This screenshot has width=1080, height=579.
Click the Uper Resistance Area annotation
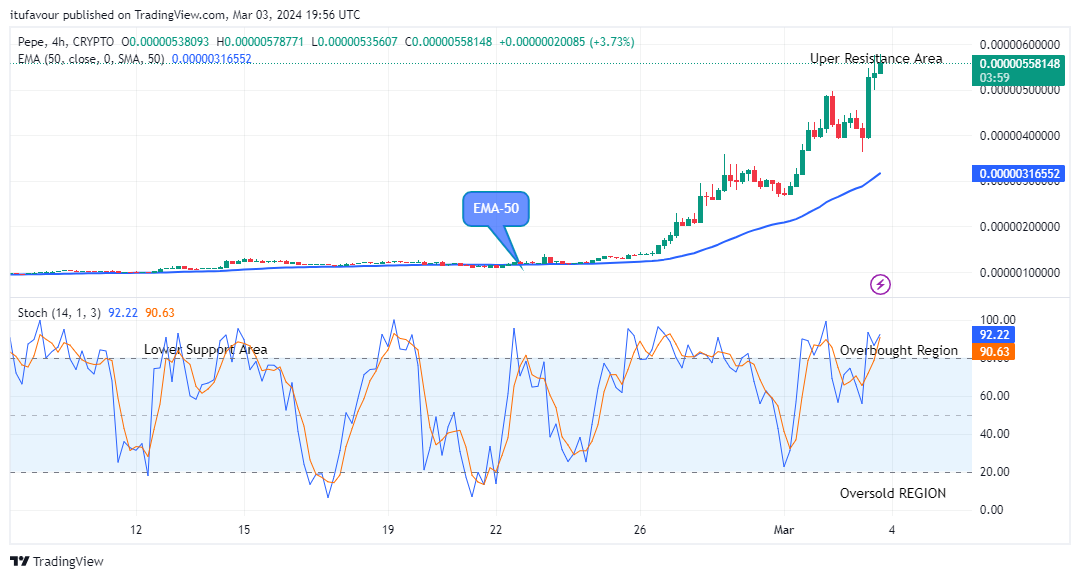(x=876, y=59)
